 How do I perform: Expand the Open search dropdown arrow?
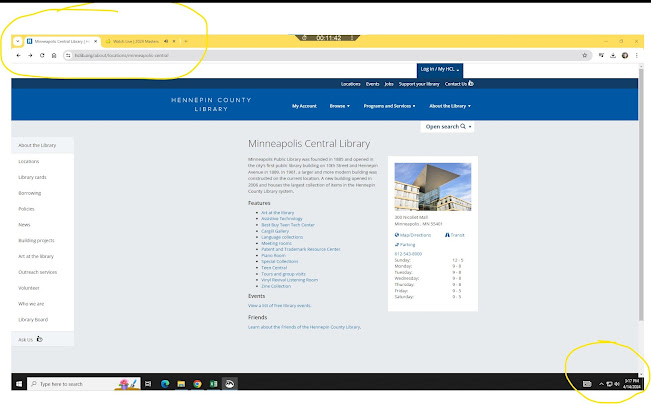coord(470,127)
